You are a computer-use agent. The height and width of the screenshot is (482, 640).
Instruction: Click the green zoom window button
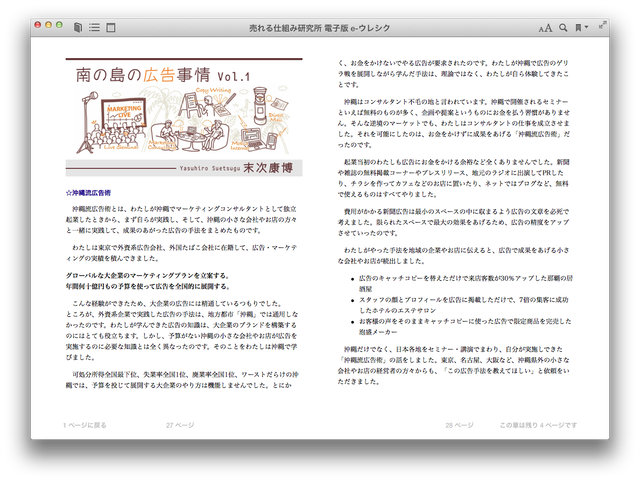point(60,23)
